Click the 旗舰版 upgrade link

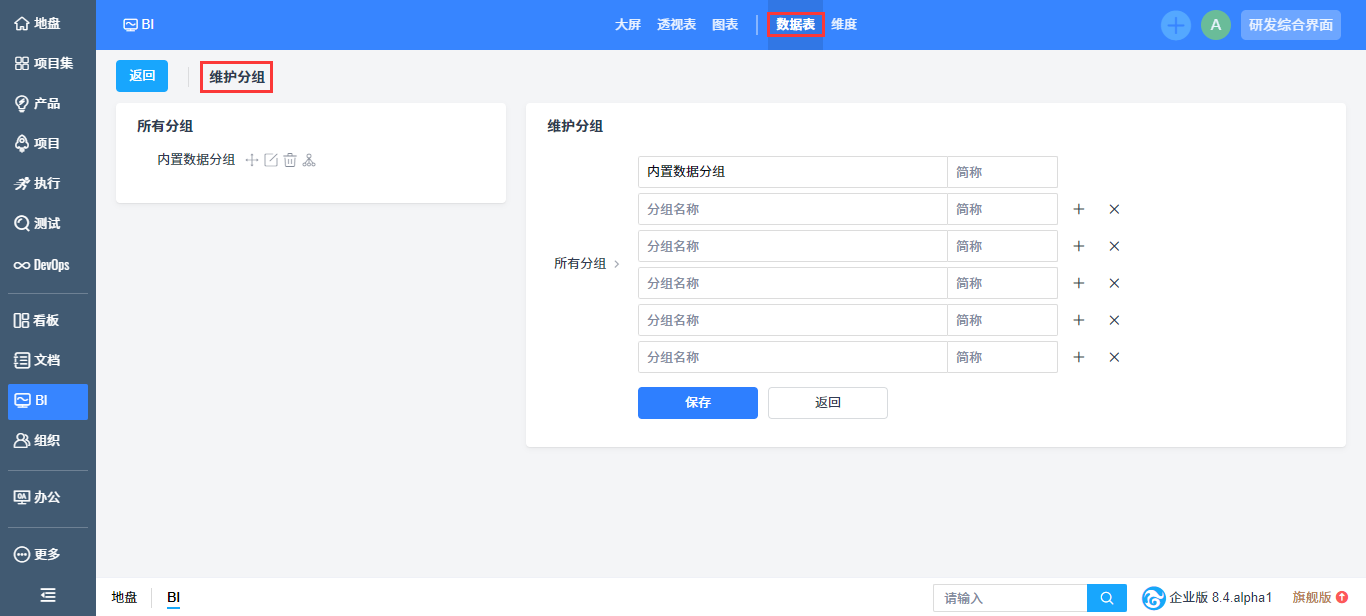[x=1319, y=597]
